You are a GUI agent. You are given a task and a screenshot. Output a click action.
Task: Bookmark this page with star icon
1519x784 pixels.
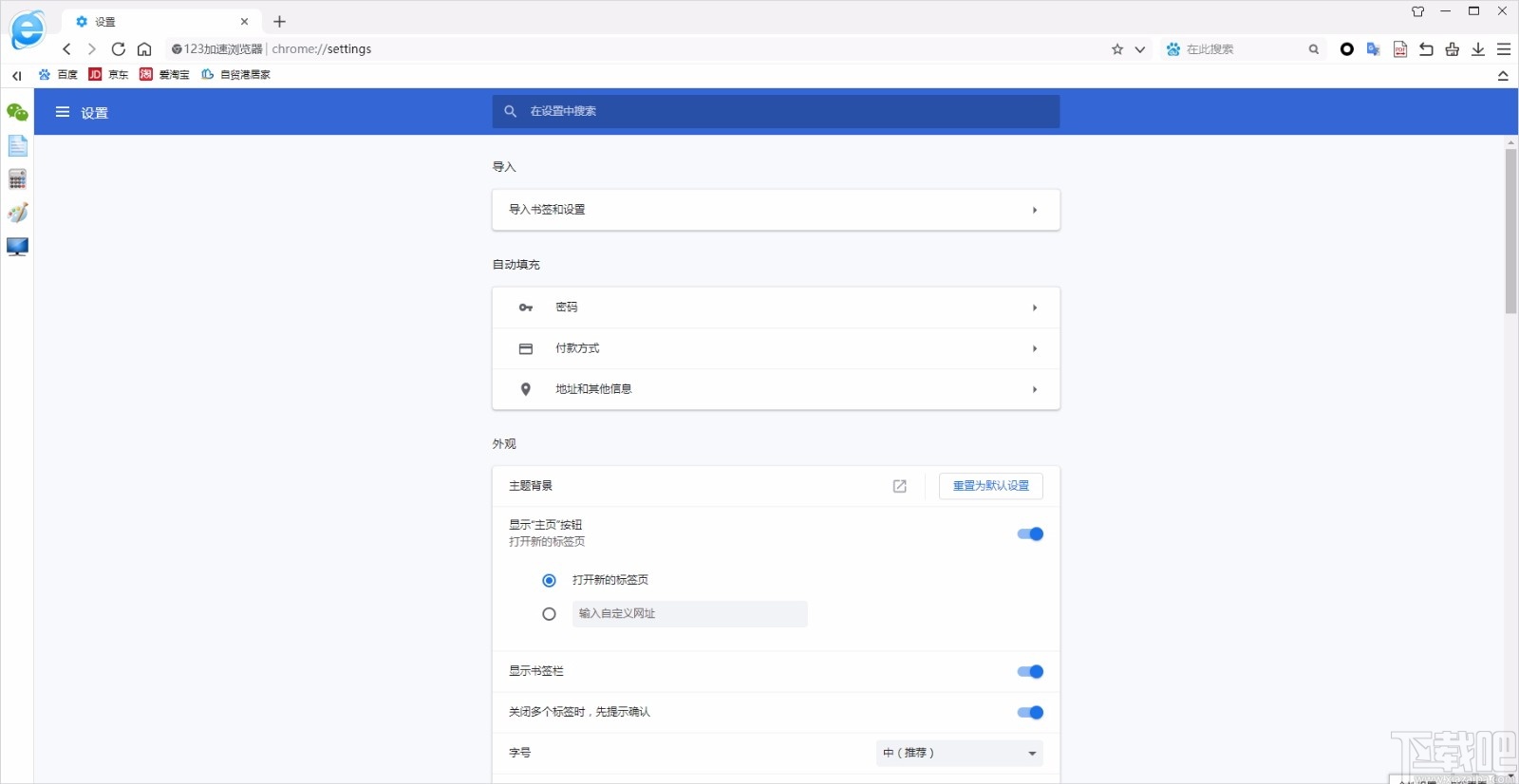[x=1117, y=49]
